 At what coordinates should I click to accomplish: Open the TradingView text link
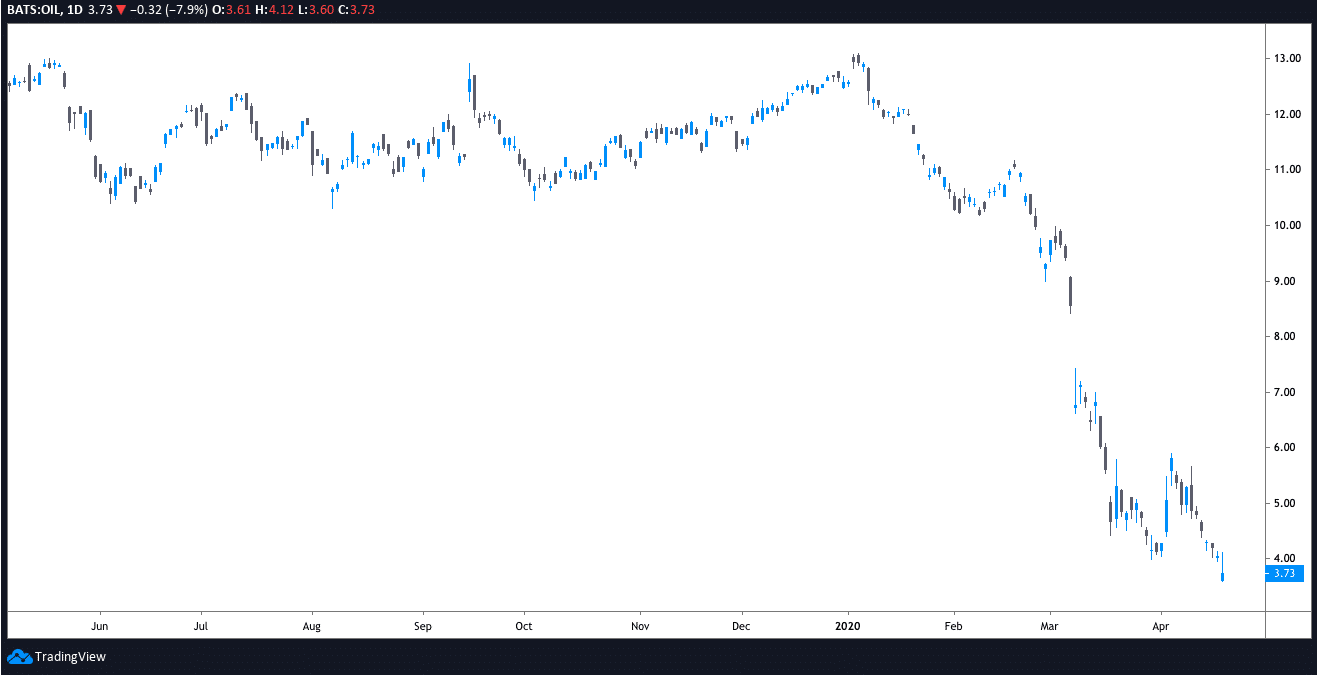tap(70, 657)
